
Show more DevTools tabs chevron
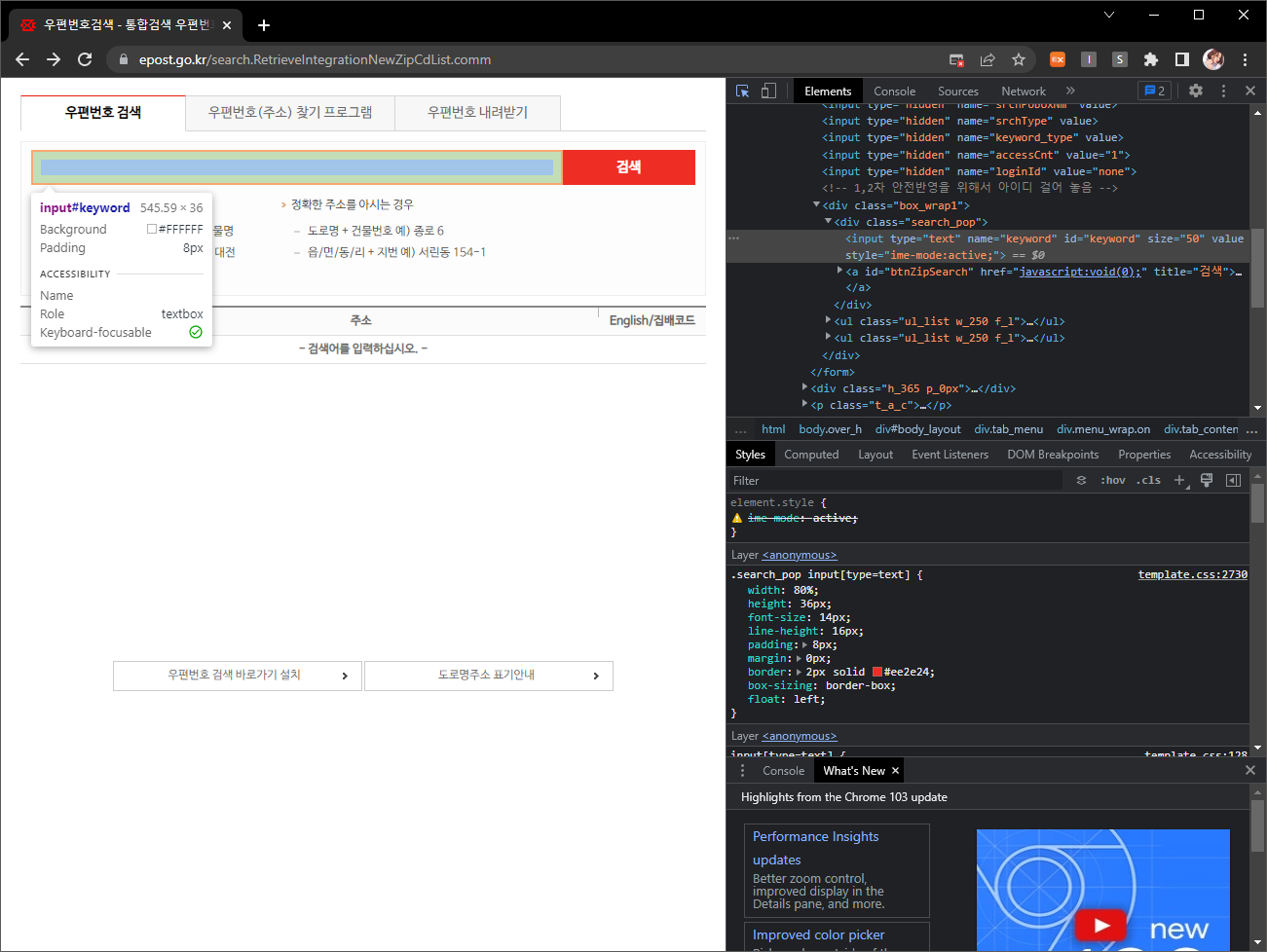1070,91
